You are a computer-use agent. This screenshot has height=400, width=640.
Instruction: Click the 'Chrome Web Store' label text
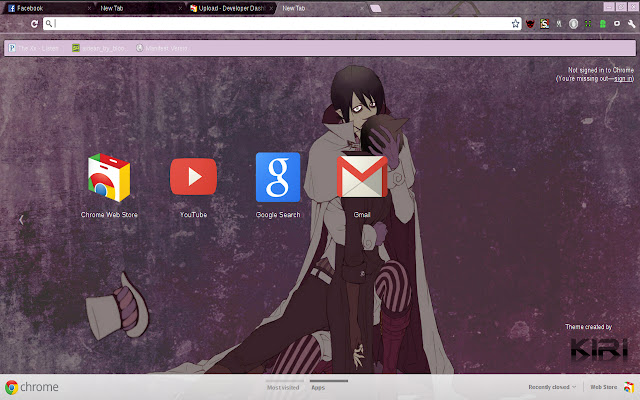[109, 215]
